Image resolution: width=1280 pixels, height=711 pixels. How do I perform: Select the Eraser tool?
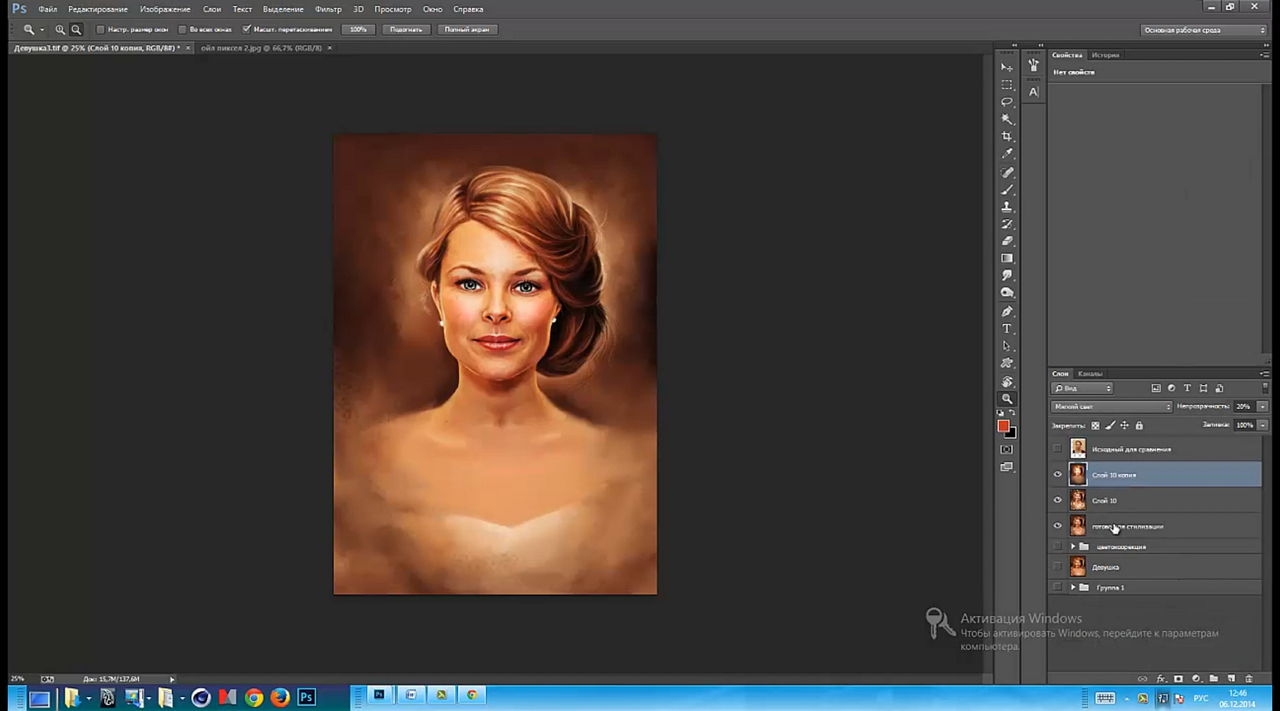click(1007, 241)
